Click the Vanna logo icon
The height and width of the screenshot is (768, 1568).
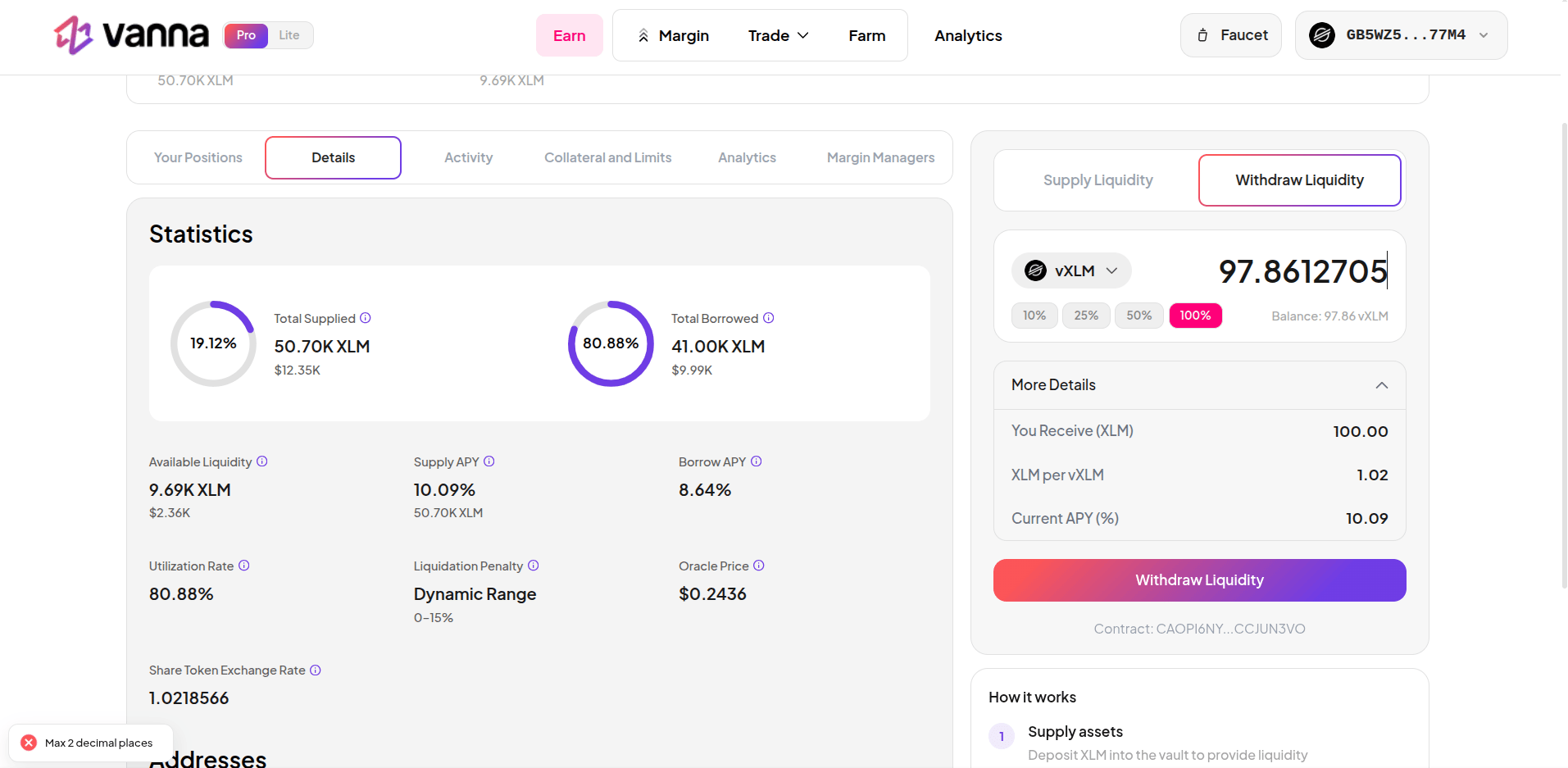coord(74,35)
